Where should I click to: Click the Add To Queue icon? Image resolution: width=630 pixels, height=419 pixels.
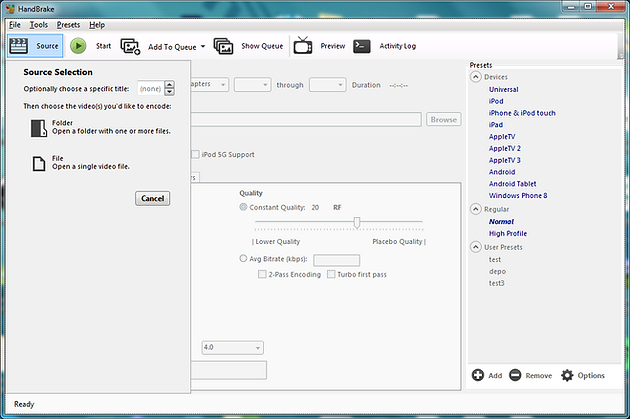click(x=130, y=47)
